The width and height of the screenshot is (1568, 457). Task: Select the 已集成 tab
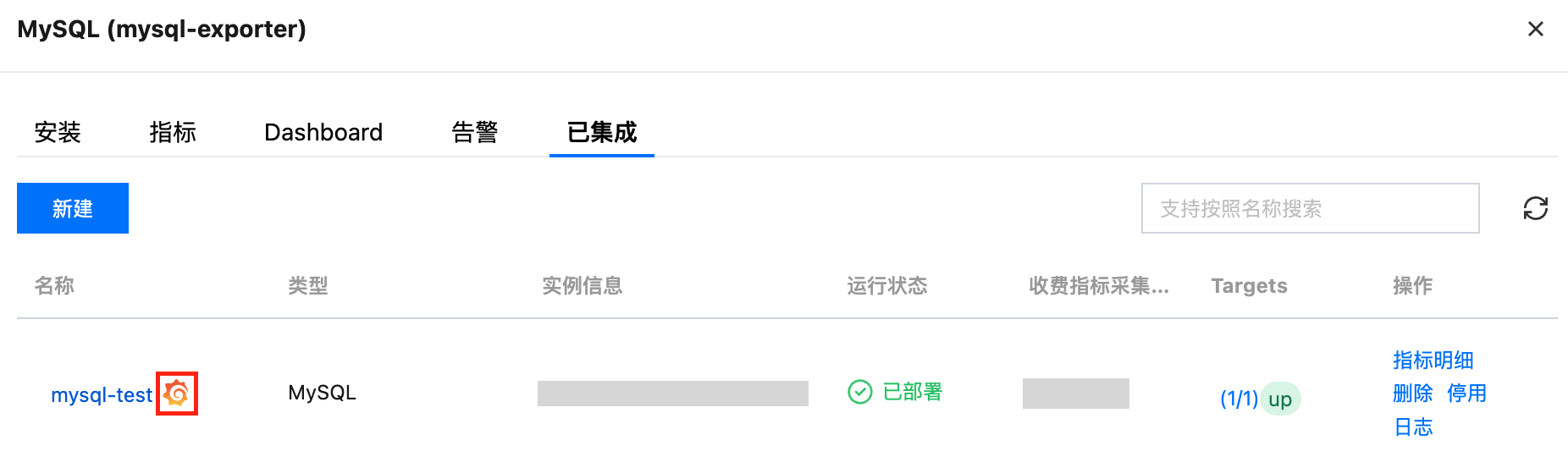[x=601, y=132]
